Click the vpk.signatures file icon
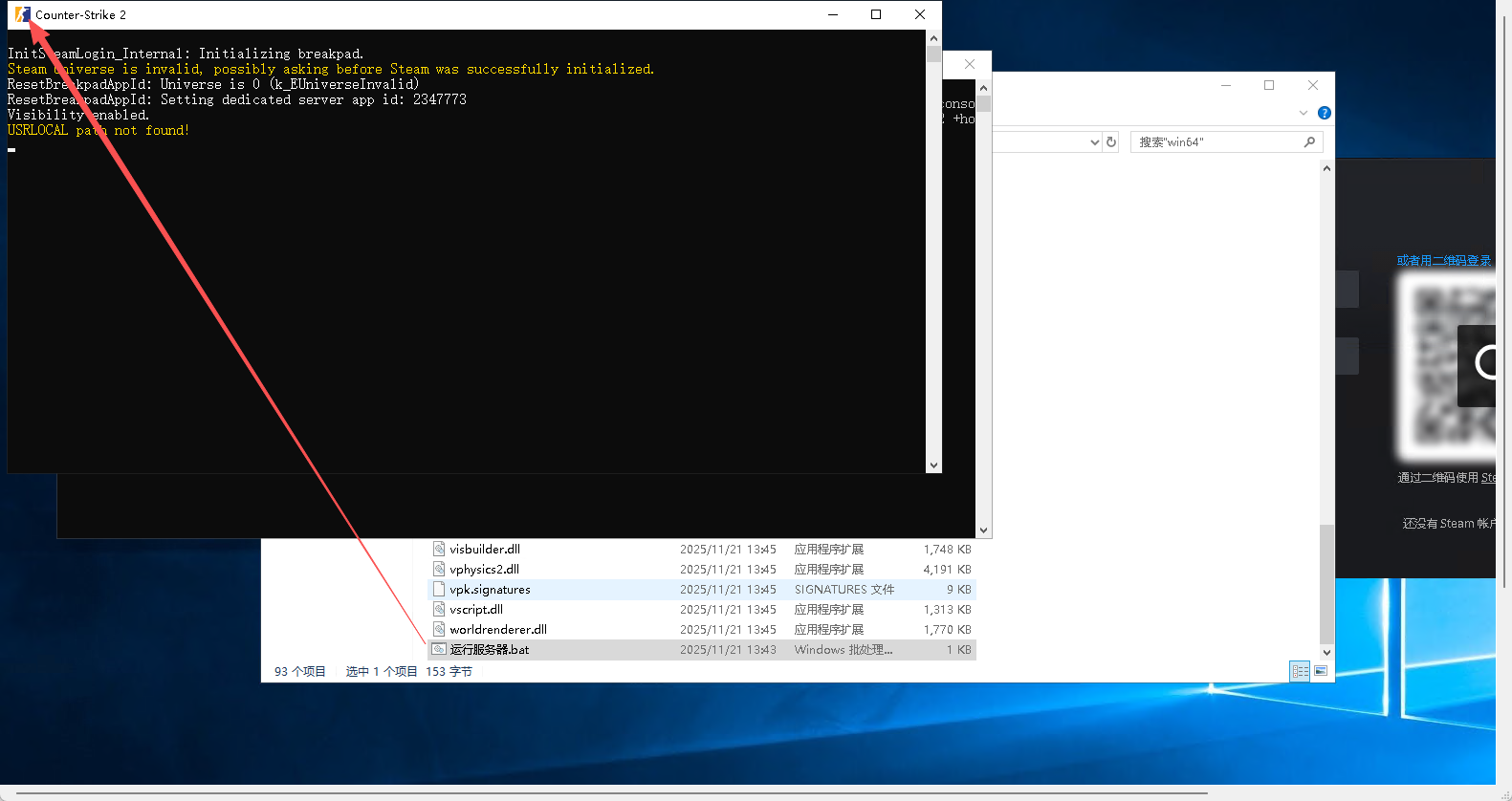 439,590
